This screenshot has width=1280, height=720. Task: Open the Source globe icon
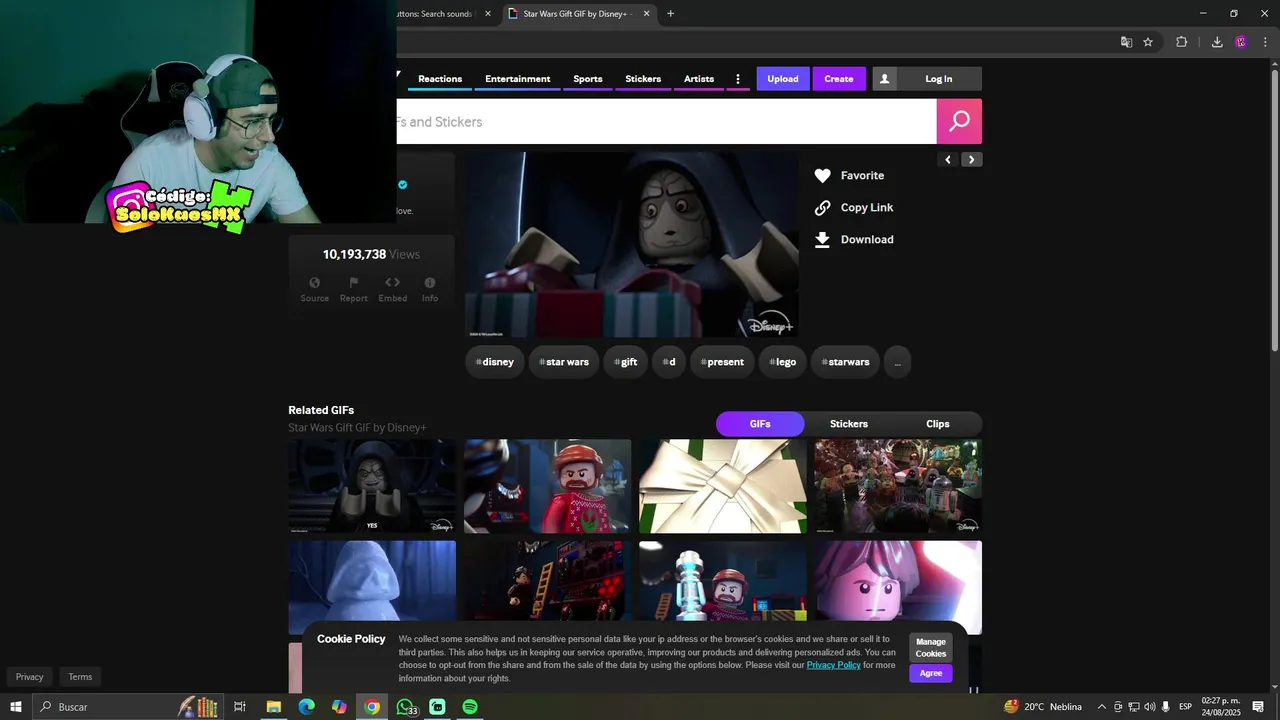pos(314,283)
